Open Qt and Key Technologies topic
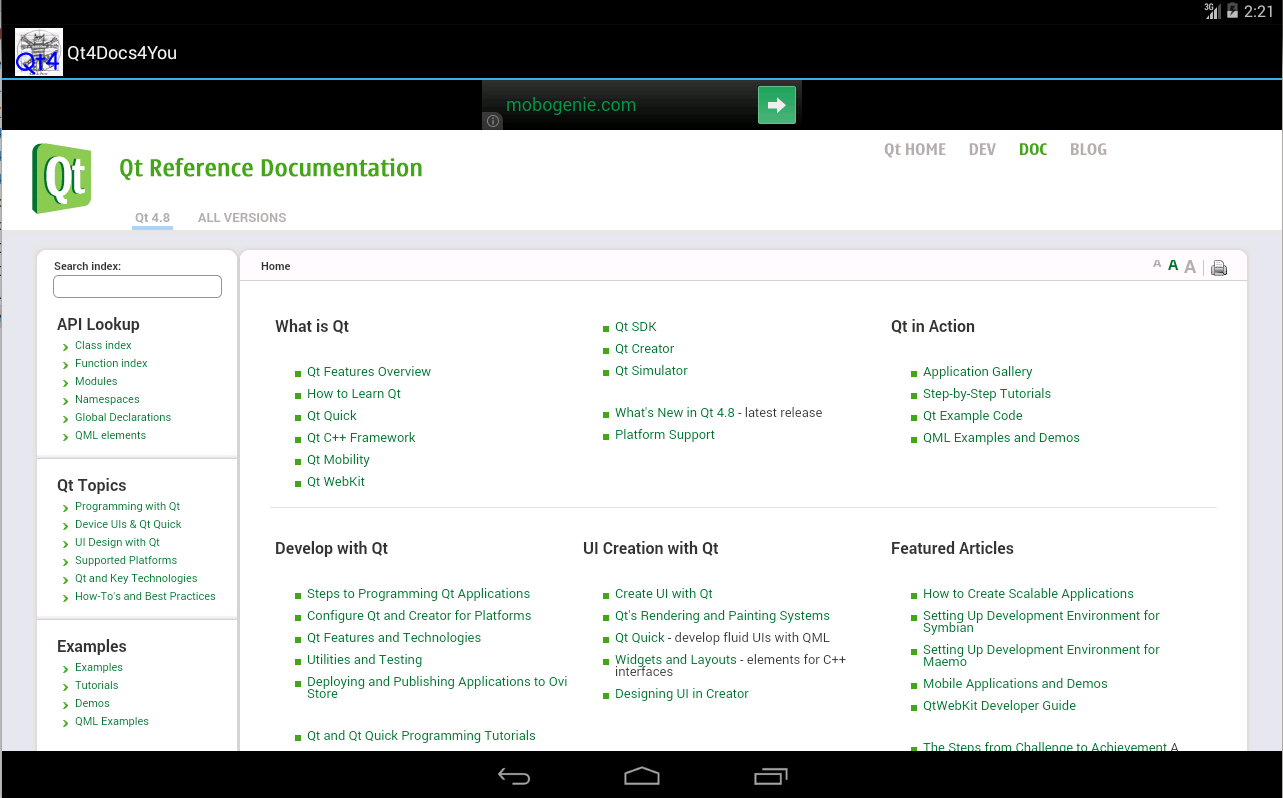This screenshot has height=798, width=1283. (136, 578)
